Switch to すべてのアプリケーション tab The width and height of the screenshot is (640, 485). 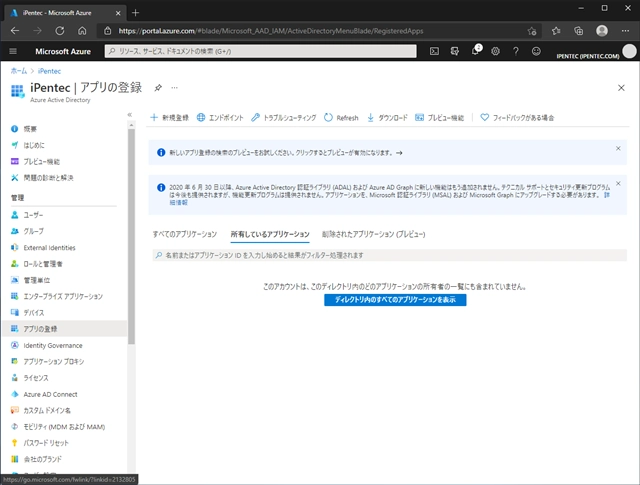pos(184,234)
